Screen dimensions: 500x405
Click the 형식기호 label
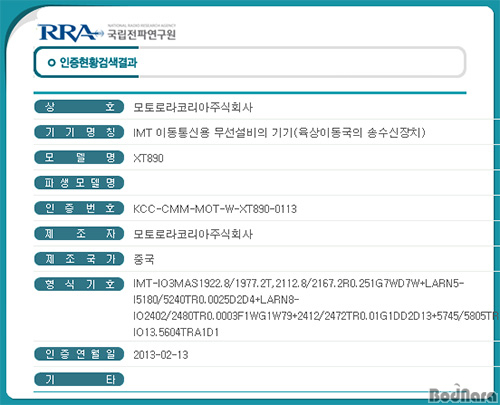click(x=79, y=284)
